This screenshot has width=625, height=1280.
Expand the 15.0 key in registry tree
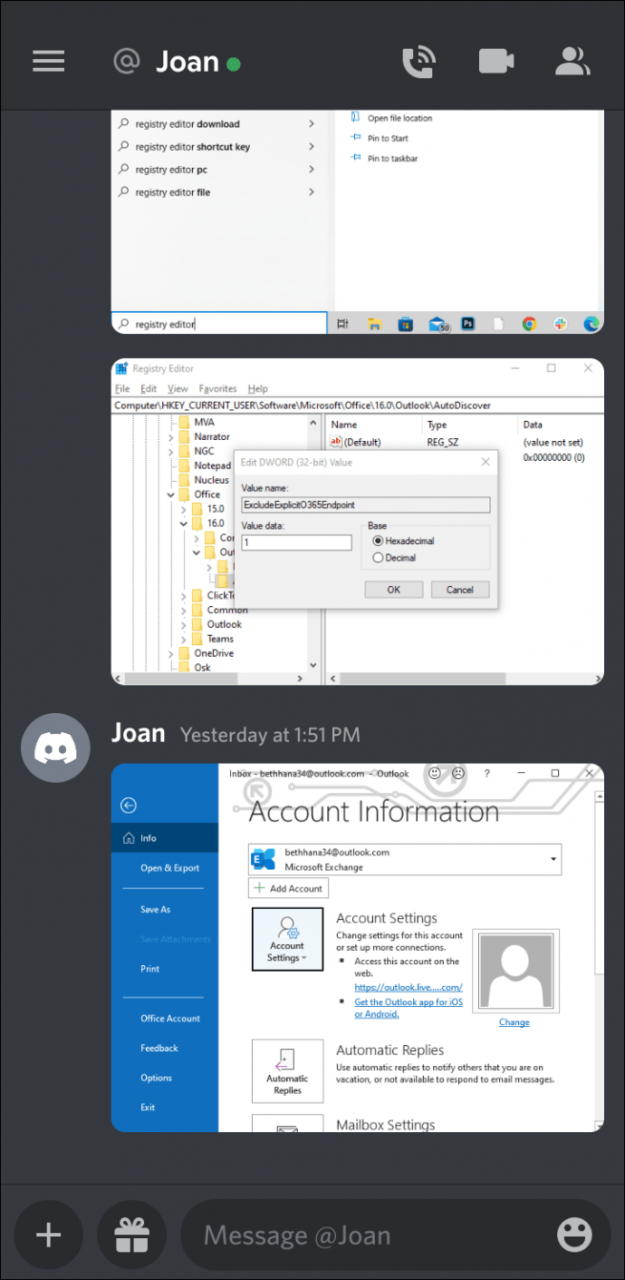(183, 508)
